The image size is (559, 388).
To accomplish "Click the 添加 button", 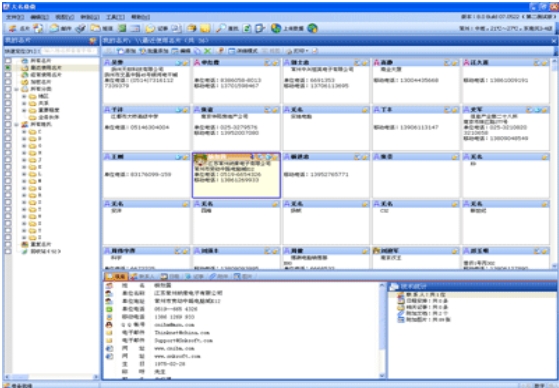I will pos(126,51).
